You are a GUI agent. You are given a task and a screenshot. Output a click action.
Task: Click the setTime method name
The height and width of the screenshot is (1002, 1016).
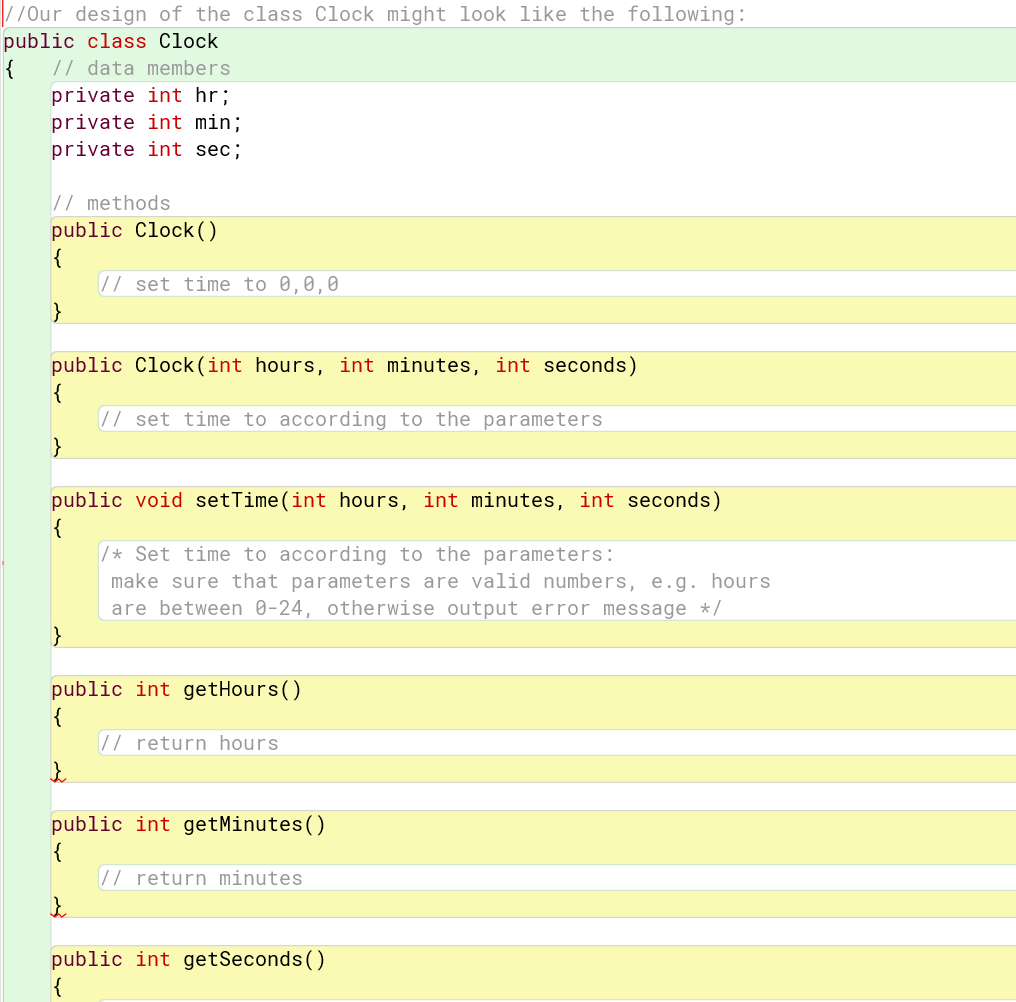point(238,500)
